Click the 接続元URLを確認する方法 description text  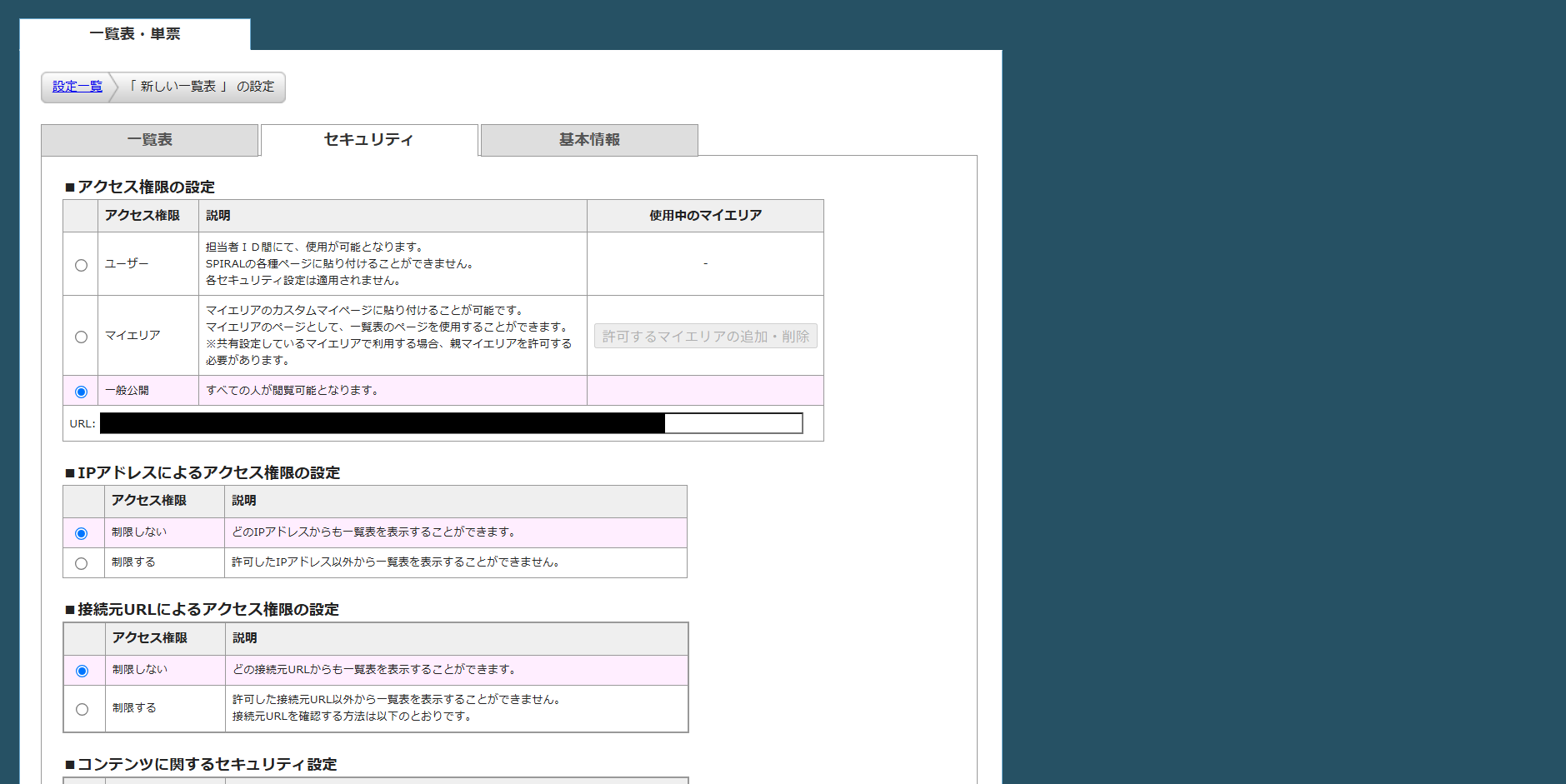point(354,716)
